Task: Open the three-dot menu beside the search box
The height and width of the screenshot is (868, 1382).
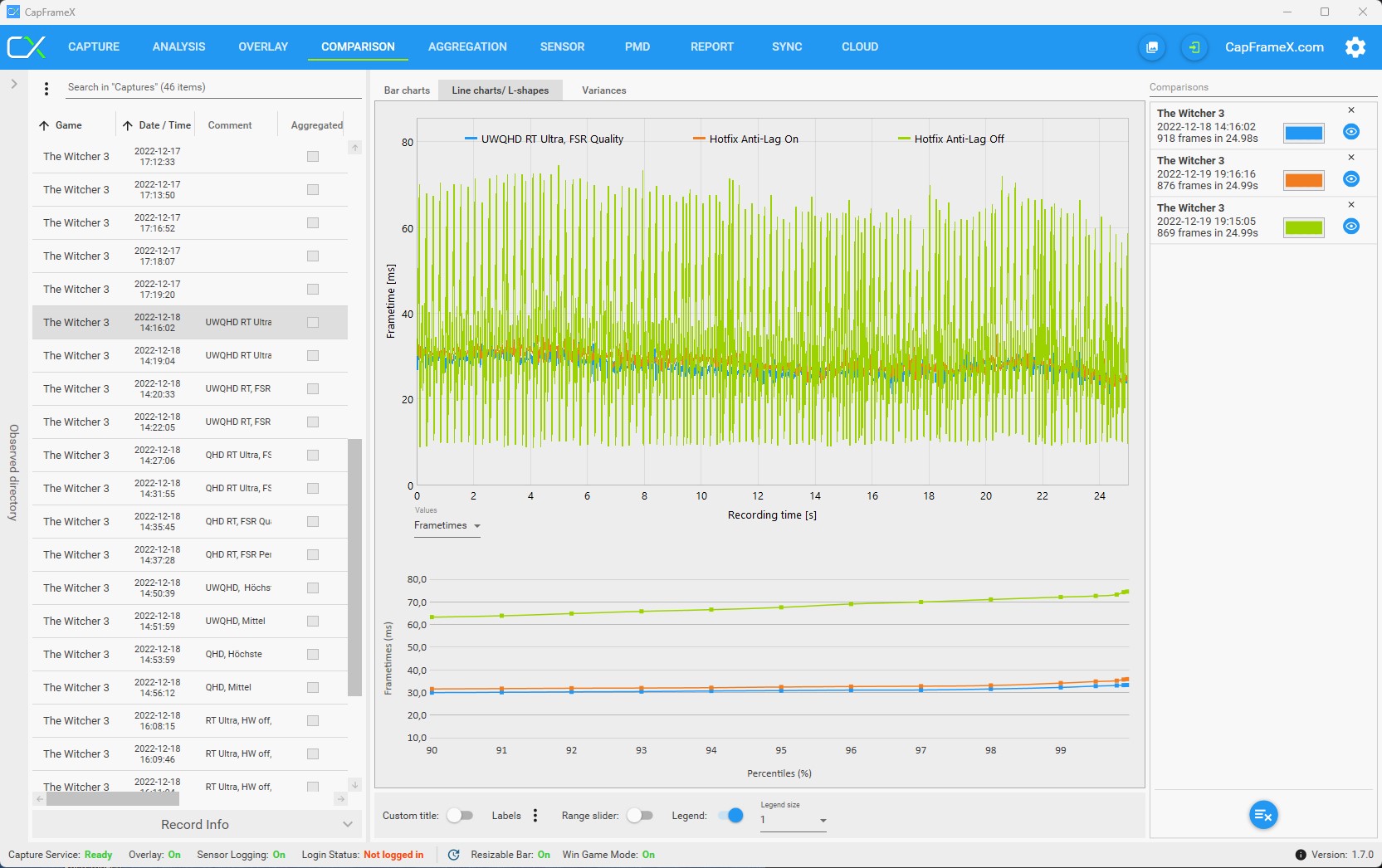Action: [46, 88]
